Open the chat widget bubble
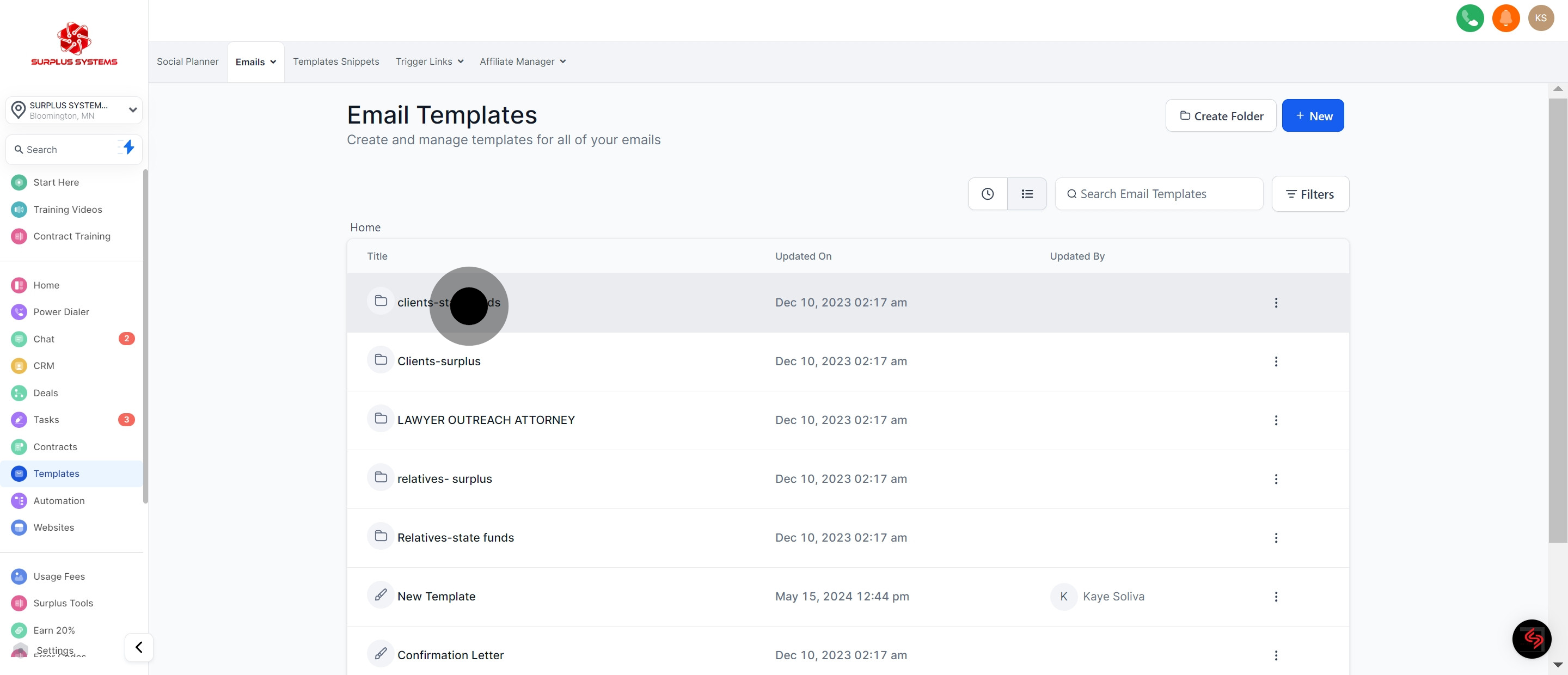 point(1532,639)
